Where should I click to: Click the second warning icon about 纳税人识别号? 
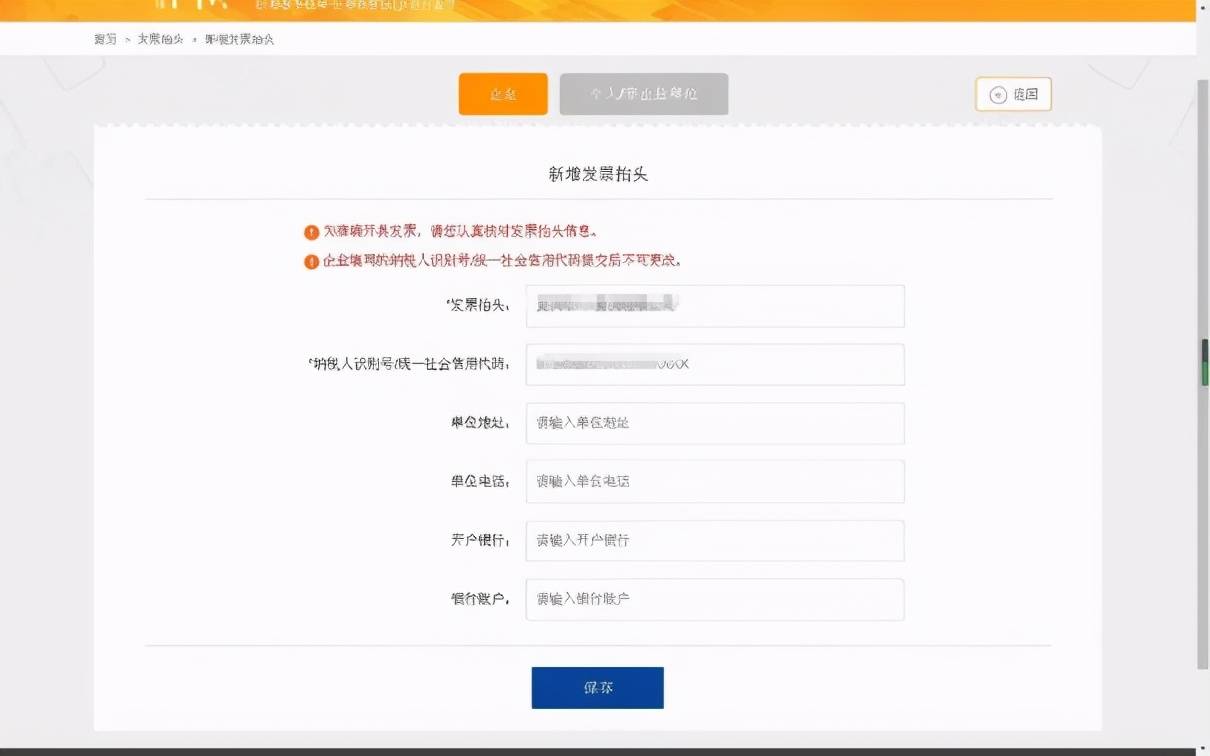[x=311, y=261]
